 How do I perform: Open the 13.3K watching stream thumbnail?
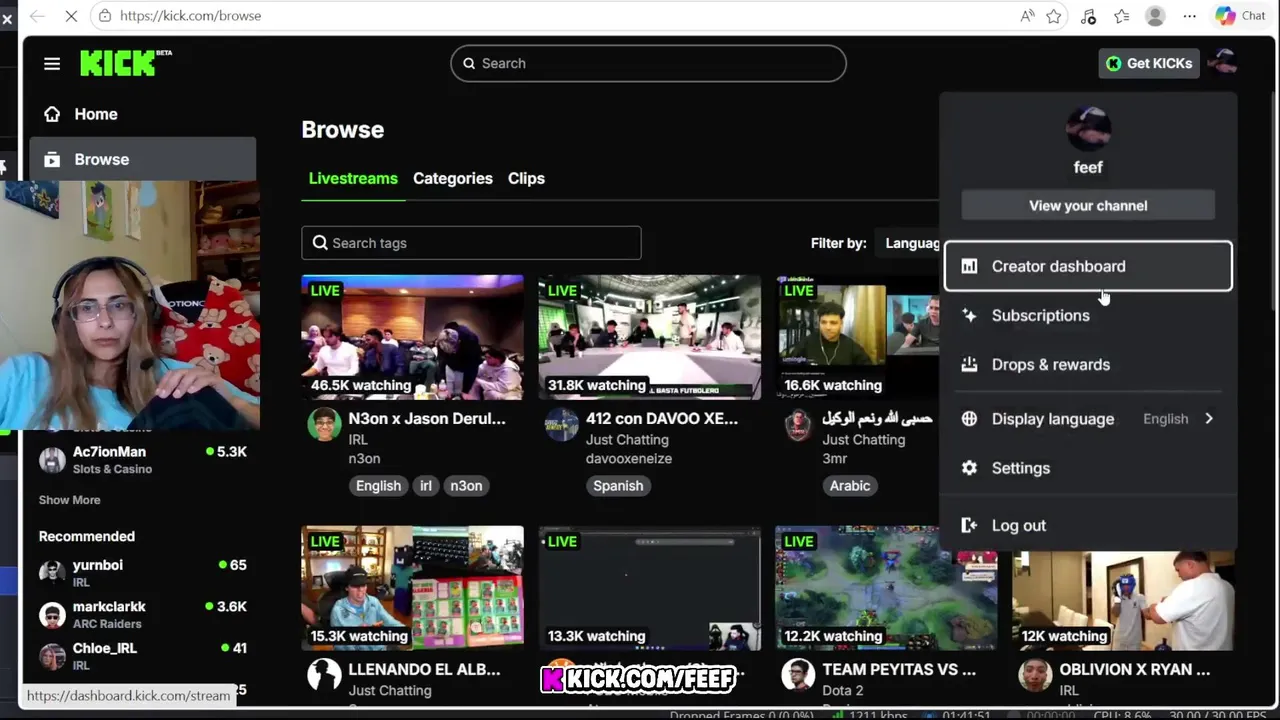click(649, 588)
